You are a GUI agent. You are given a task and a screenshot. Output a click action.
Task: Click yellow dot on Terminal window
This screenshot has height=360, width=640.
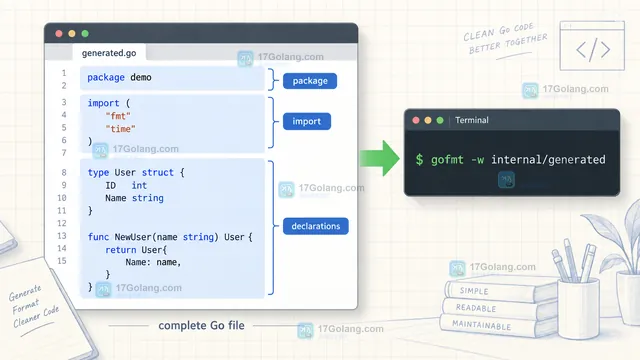[428, 120]
